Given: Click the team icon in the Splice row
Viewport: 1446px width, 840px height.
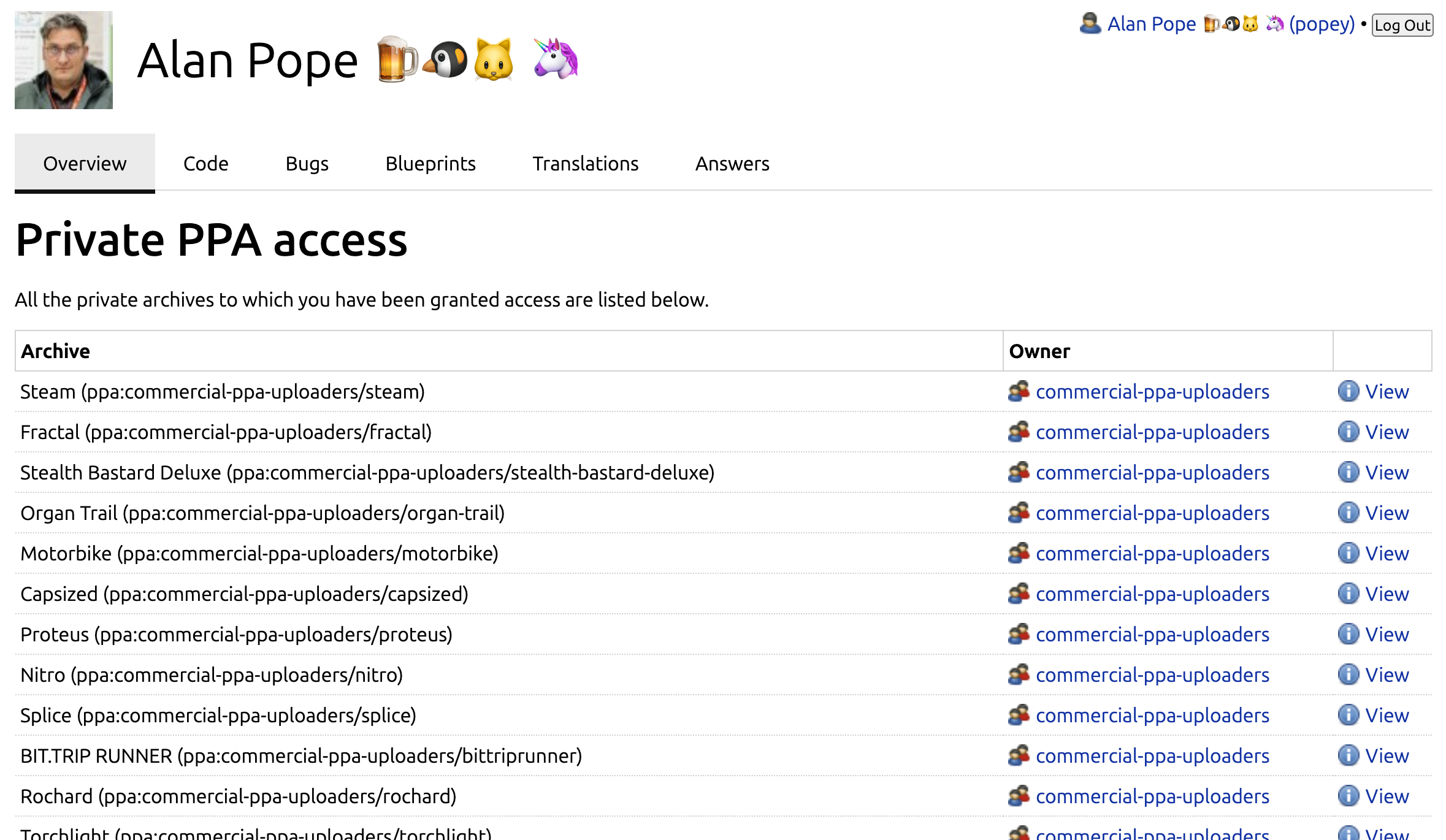Looking at the screenshot, I should (1019, 715).
